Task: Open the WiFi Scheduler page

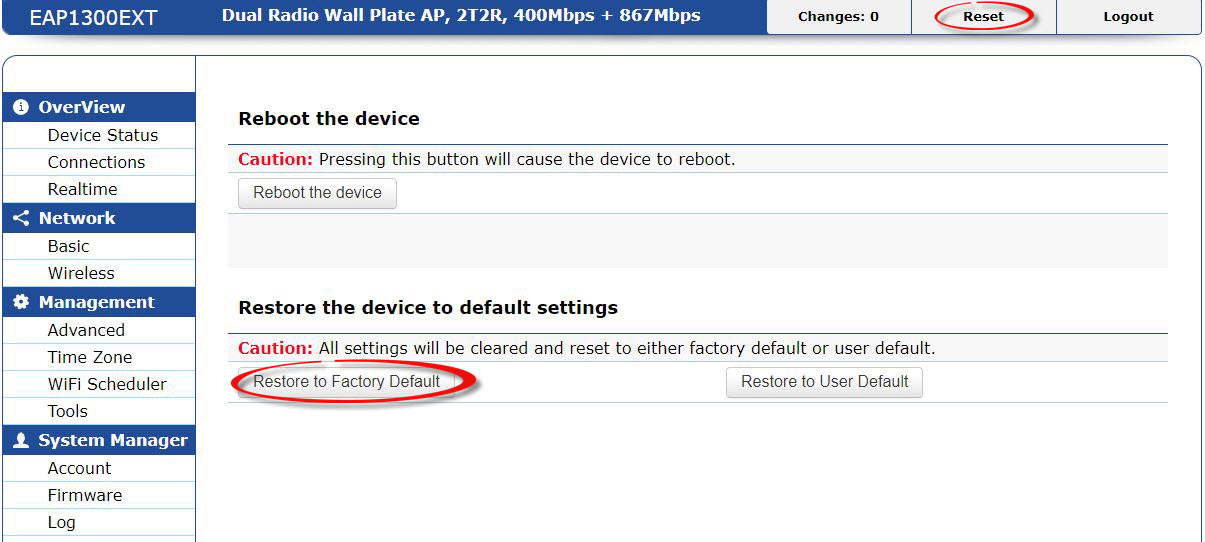Action: click(107, 384)
